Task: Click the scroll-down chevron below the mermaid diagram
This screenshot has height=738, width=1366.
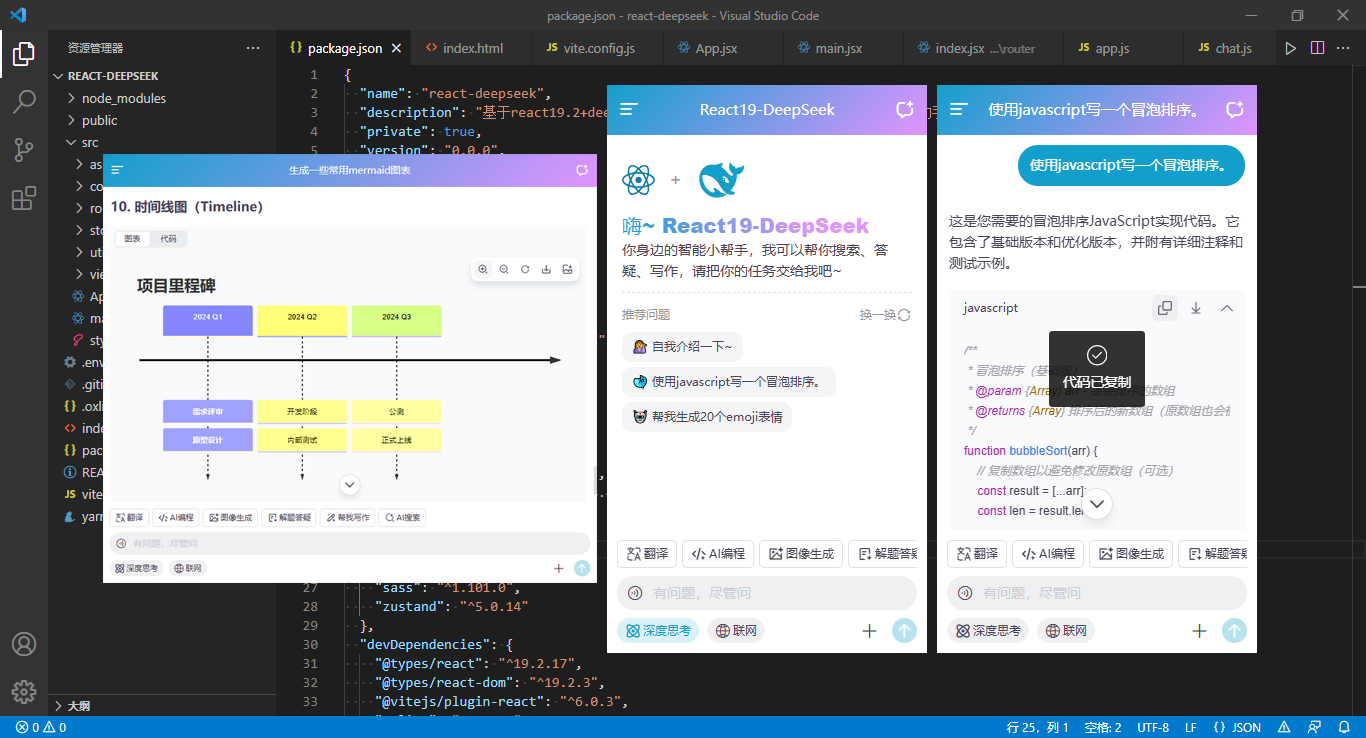Action: coord(350,485)
